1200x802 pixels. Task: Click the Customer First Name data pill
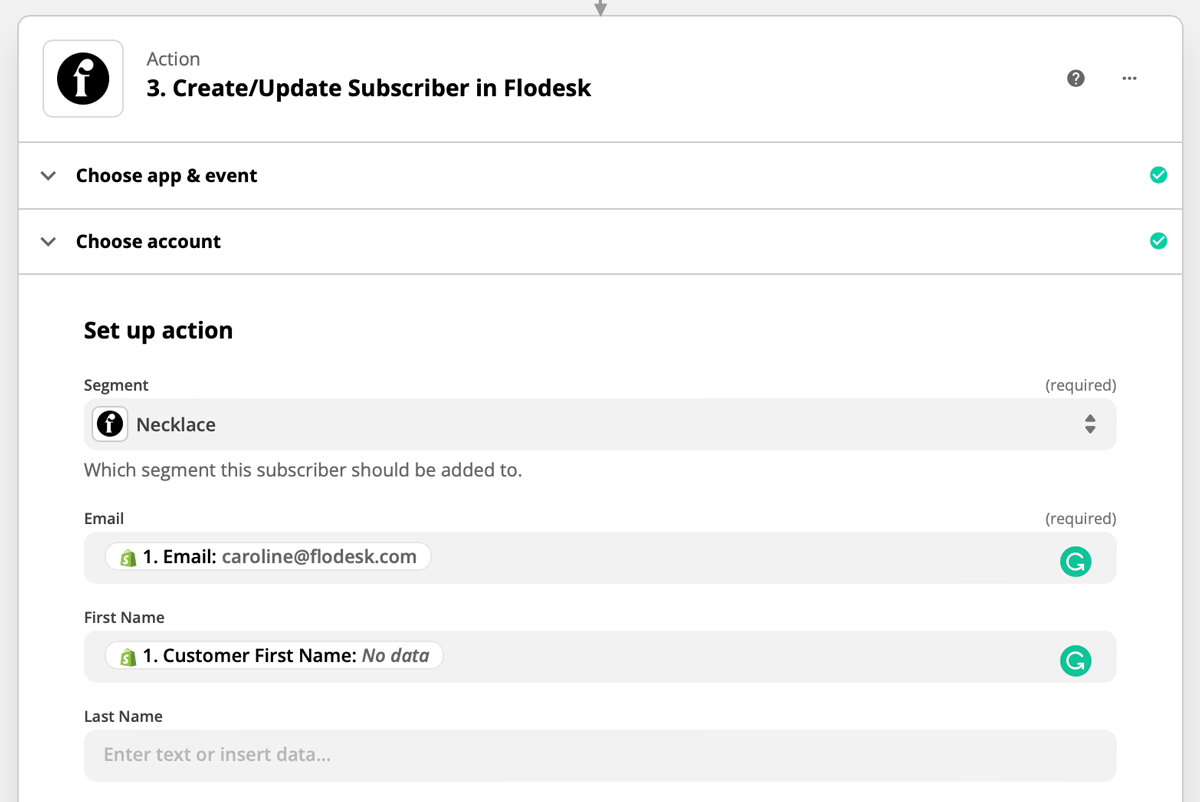[274, 656]
